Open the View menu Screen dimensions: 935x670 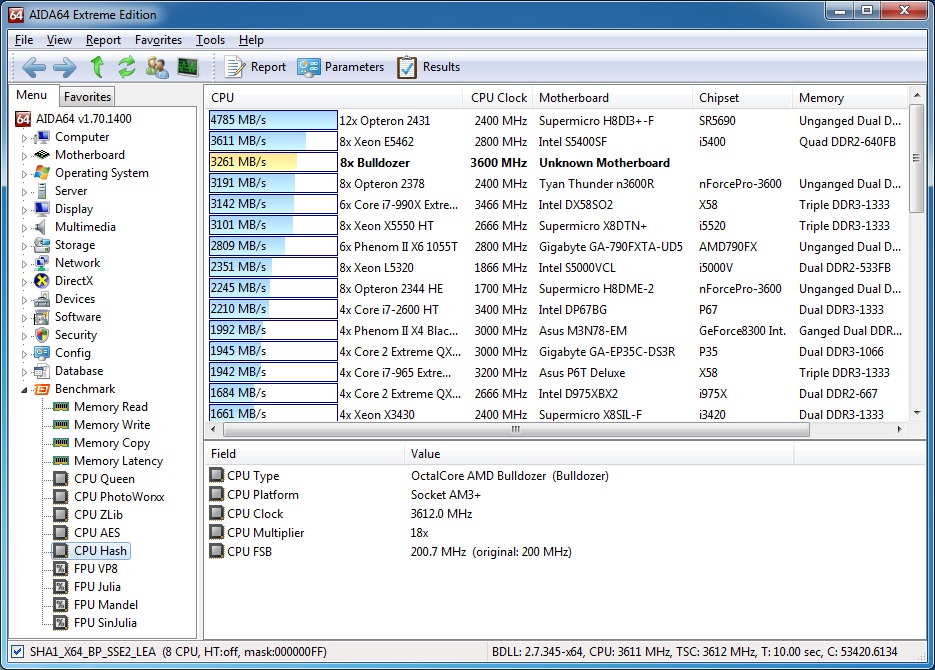pyautogui.click(x=59, y=40)
